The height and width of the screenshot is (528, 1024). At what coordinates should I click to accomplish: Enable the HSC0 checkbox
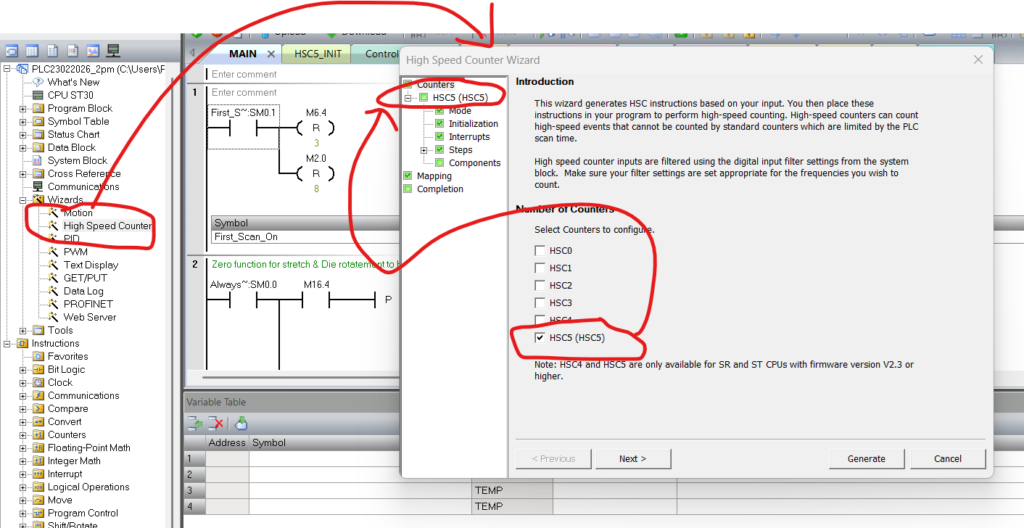pyautogui.click(x=540, y=251)
